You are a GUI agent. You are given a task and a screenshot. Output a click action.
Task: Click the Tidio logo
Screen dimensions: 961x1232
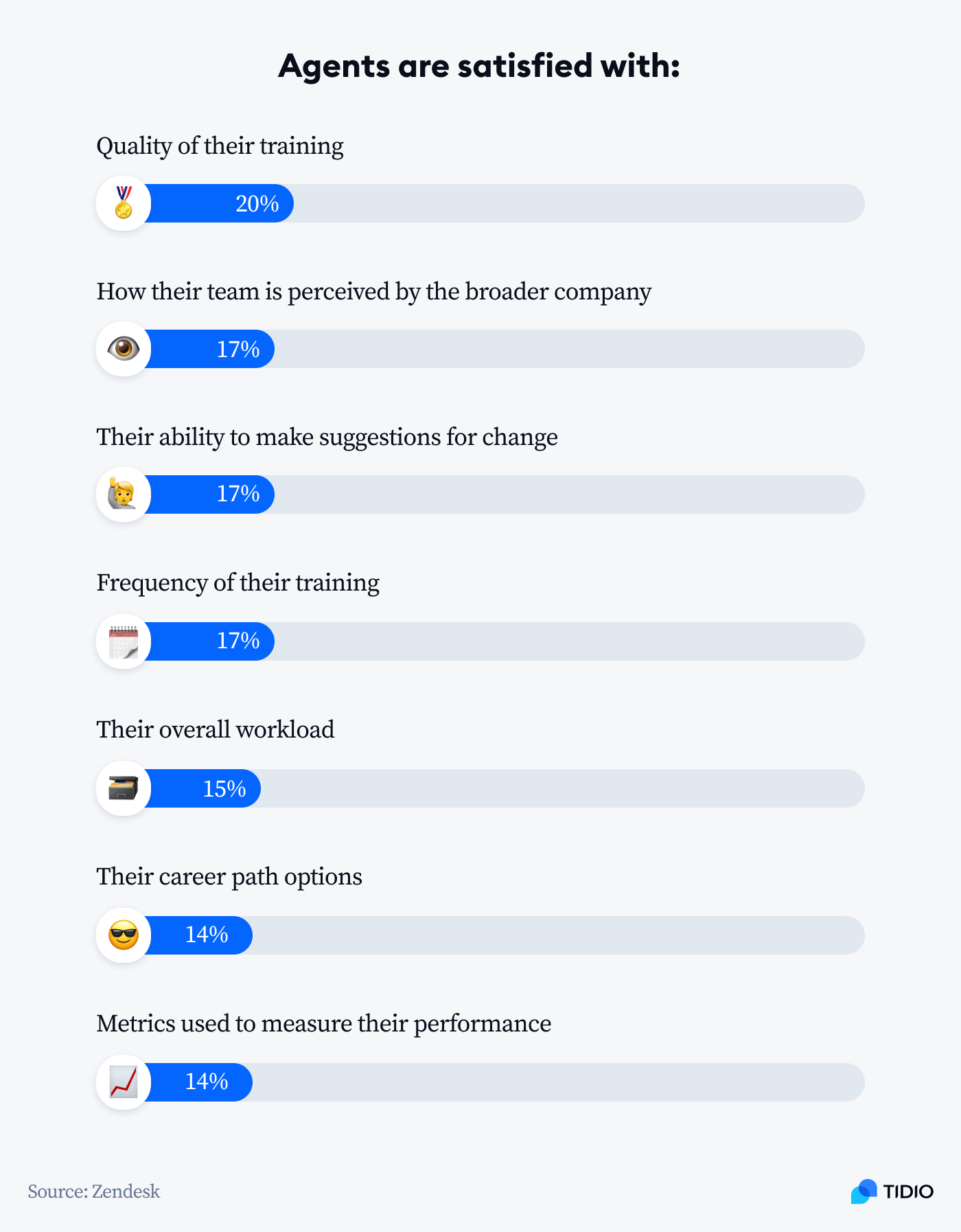coord(892,1191)
